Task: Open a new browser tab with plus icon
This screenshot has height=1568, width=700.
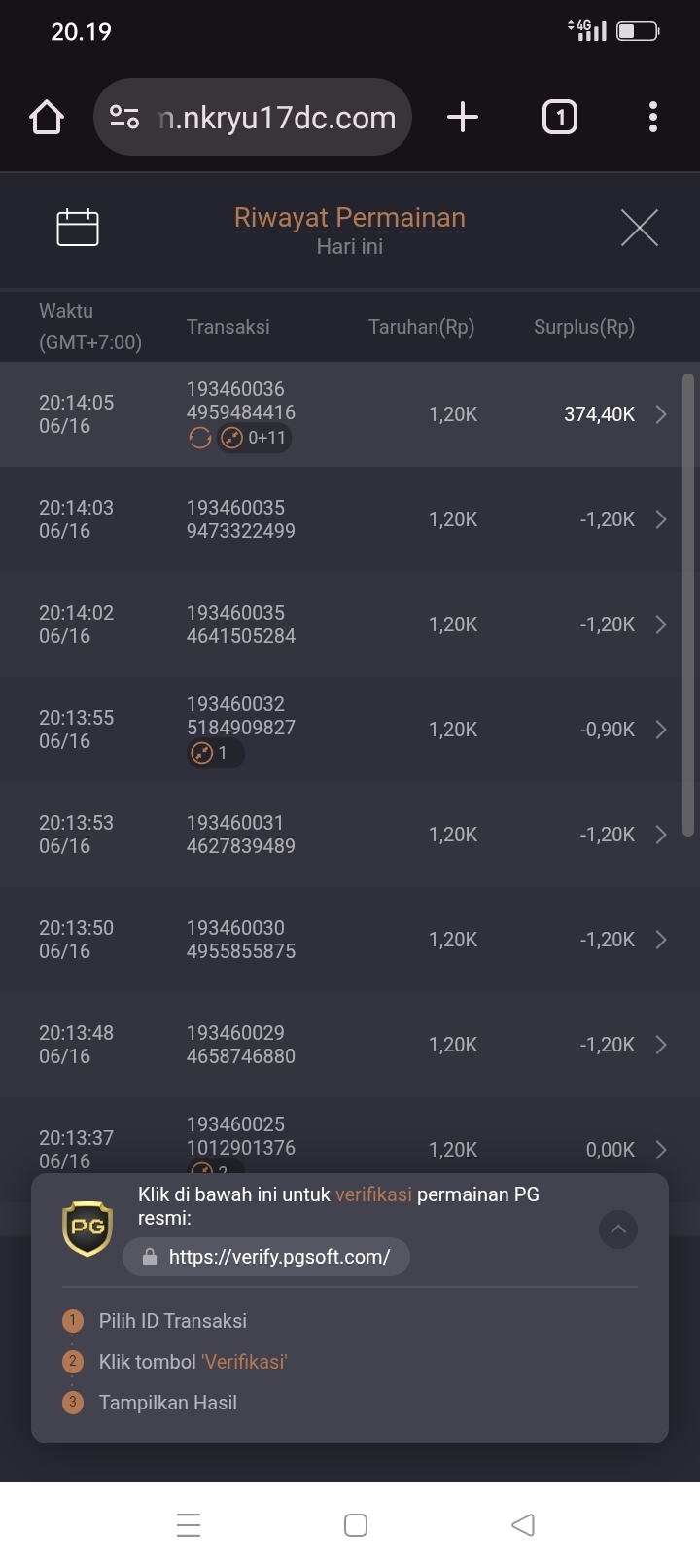Action: coord(463,118)
